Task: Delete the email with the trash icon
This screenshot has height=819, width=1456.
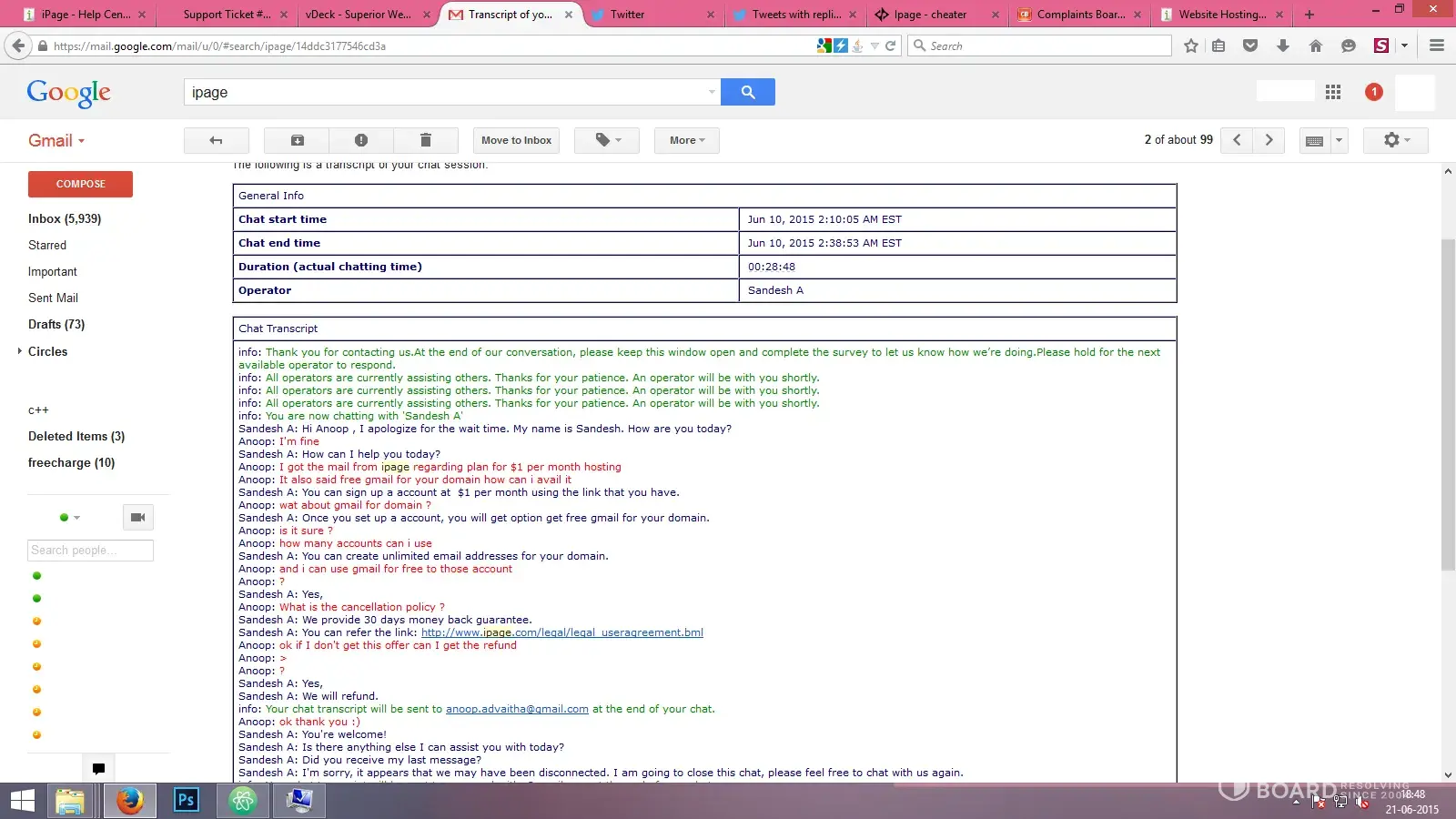Action: click(x=425, y=140)
